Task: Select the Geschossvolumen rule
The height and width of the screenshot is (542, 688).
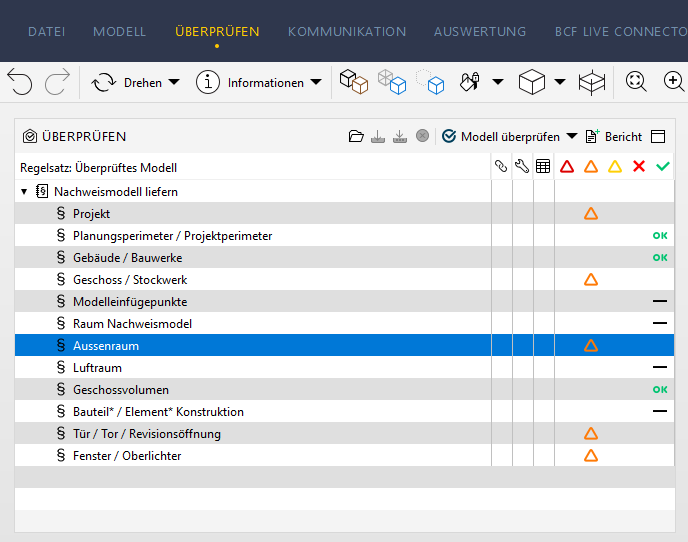Action: coord(344,389)
